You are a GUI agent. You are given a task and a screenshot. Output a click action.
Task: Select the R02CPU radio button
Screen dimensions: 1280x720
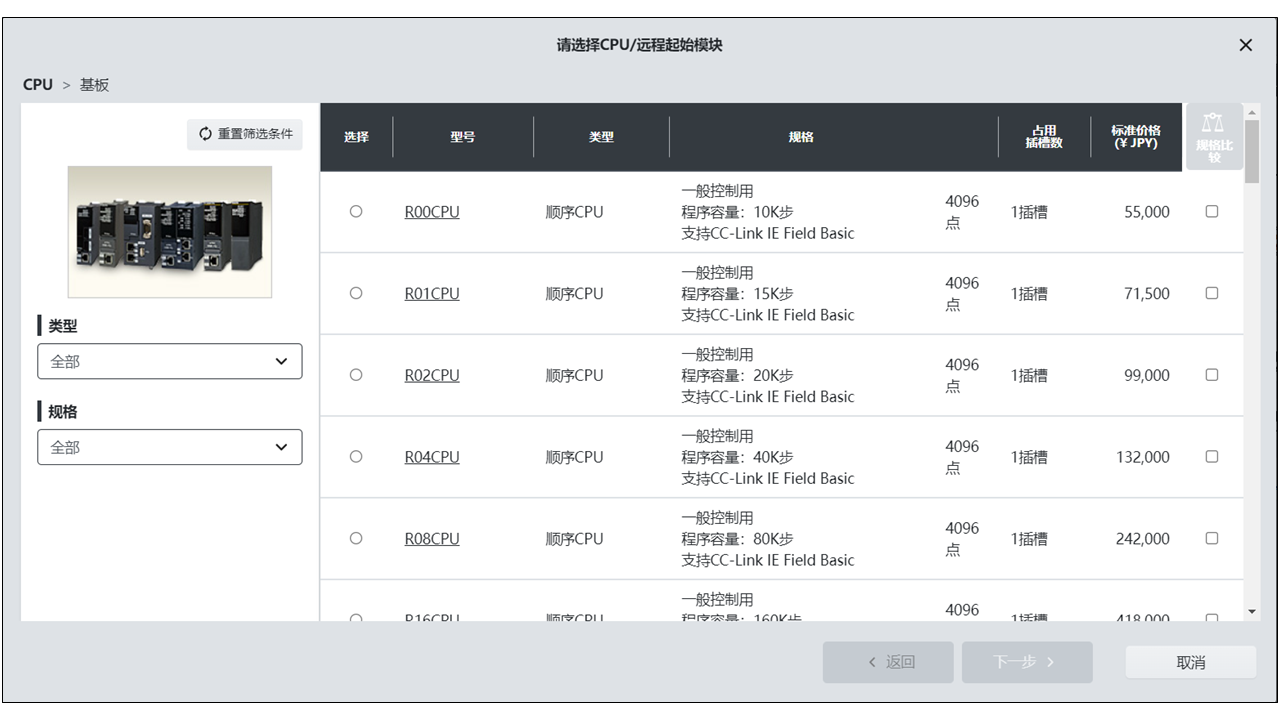(x=356, y=375)
